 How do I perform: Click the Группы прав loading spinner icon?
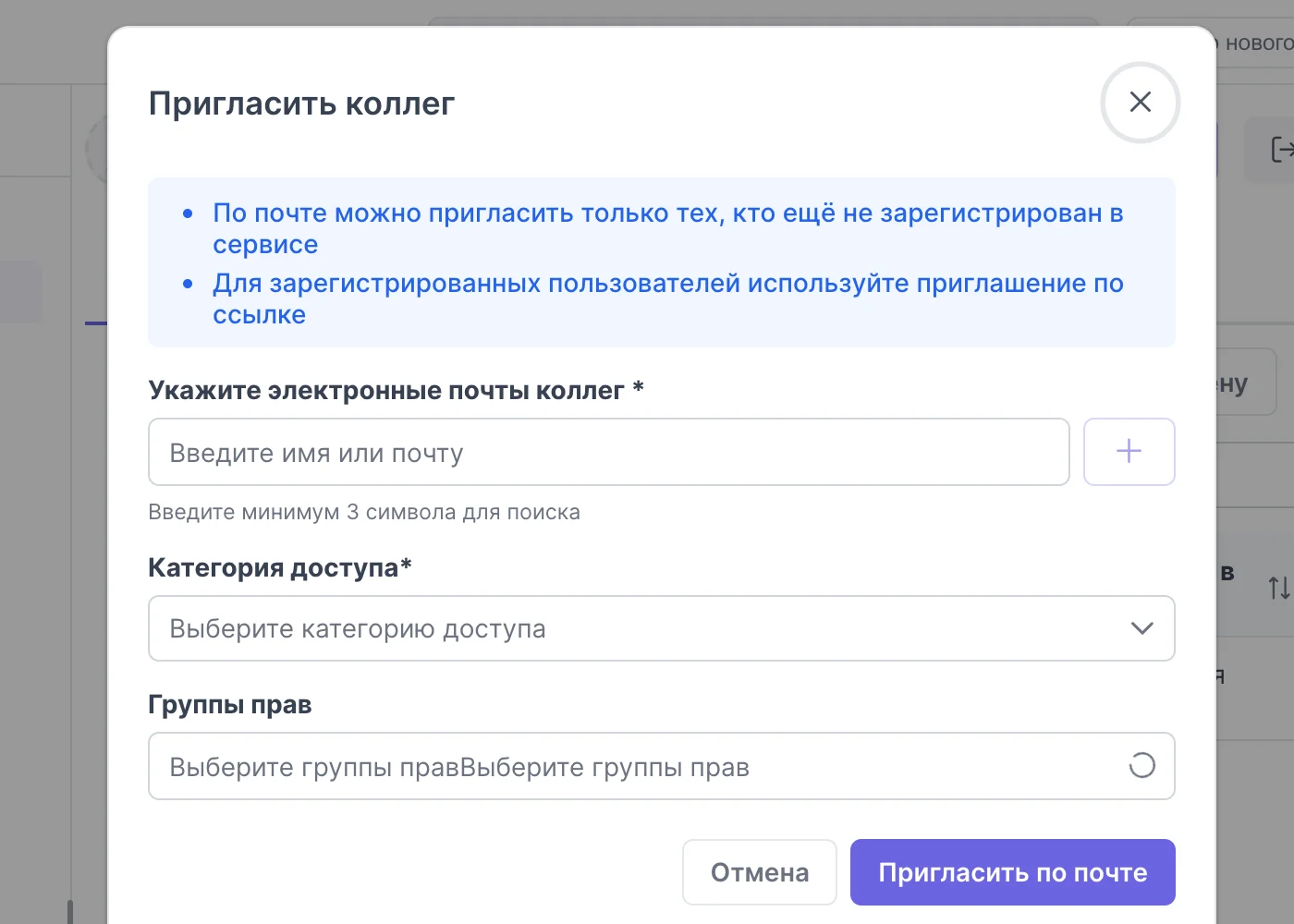[x=1141, y=765]
